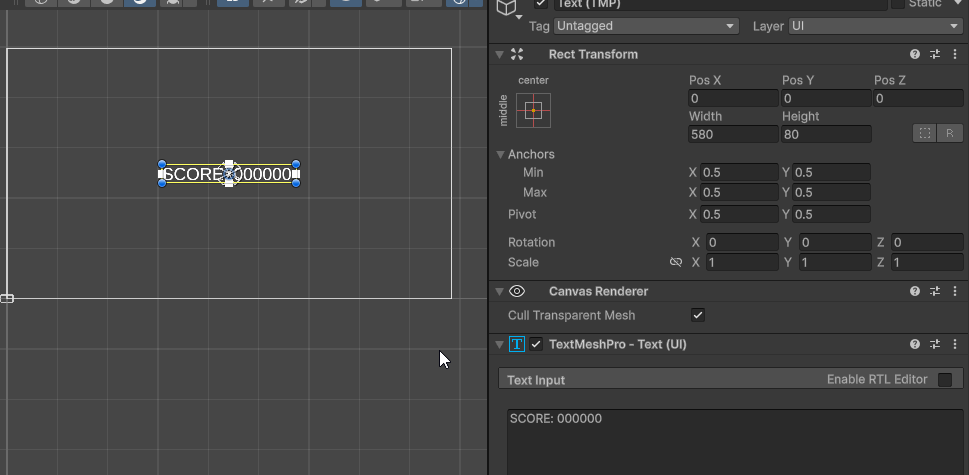
Task: Enable RTL Editor checkbox
Action: (945, 379)
